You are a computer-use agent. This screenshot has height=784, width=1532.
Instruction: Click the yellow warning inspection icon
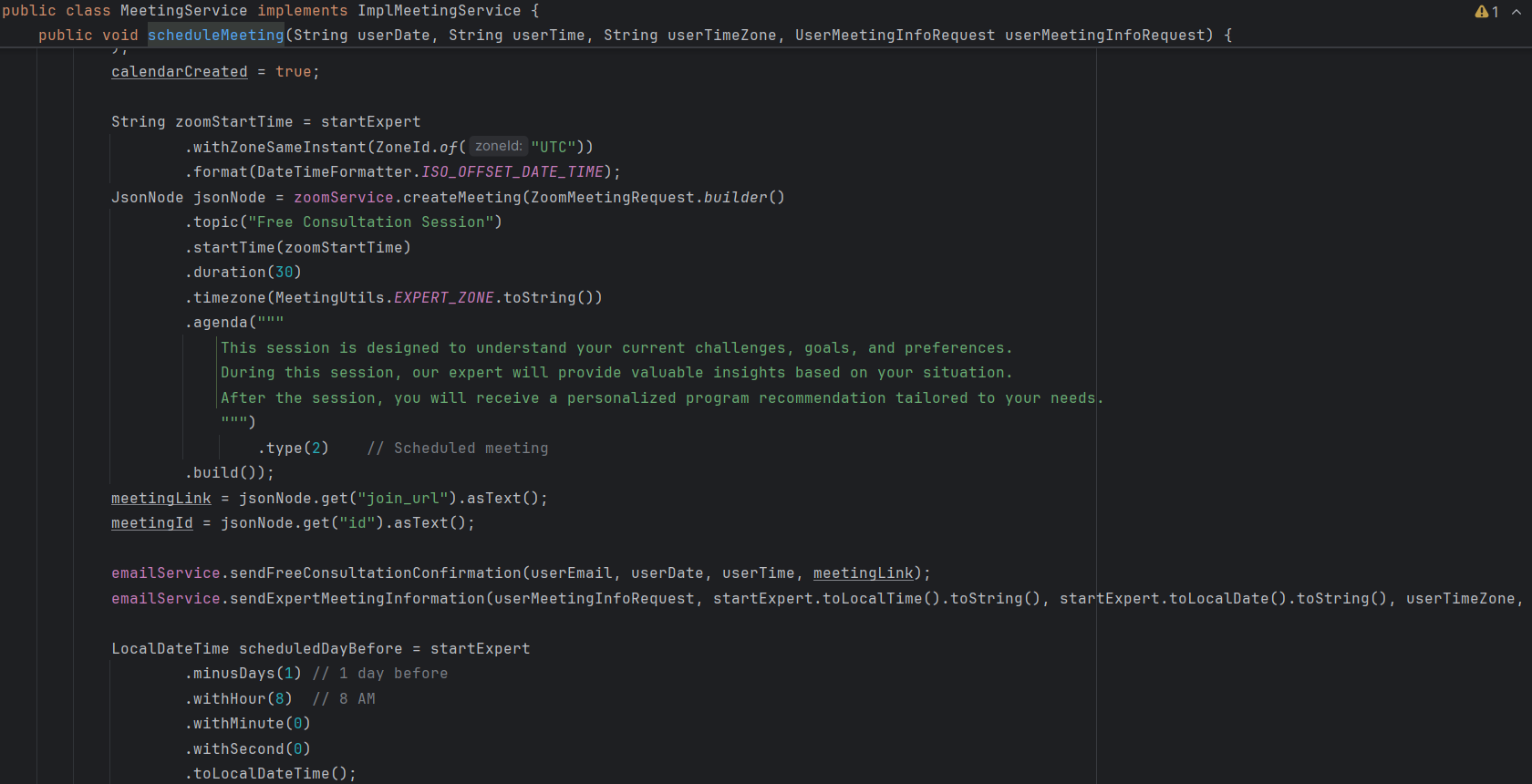tap(1481, 12)
